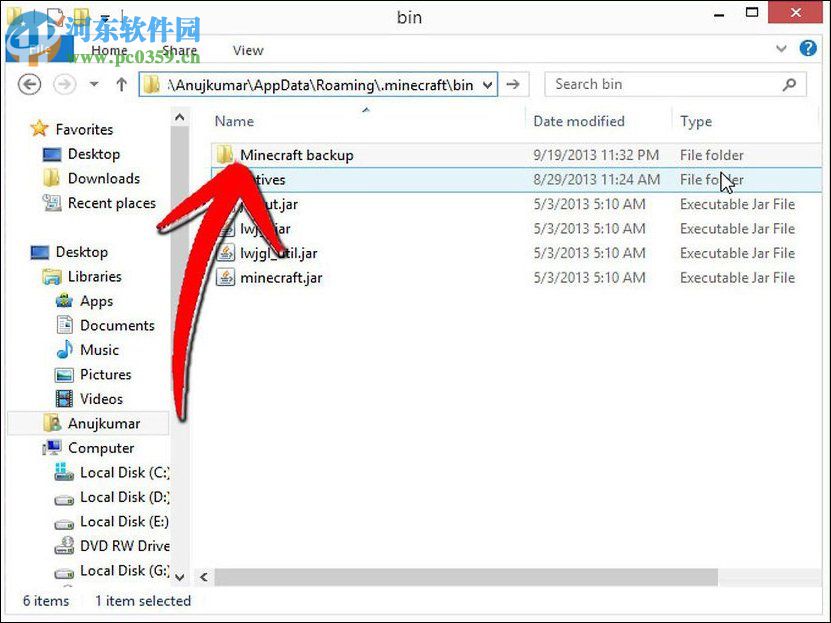This screenshot has height=623, width=831.
Task: Open the Home ribbon tab
Action: [x=109, y=50]
